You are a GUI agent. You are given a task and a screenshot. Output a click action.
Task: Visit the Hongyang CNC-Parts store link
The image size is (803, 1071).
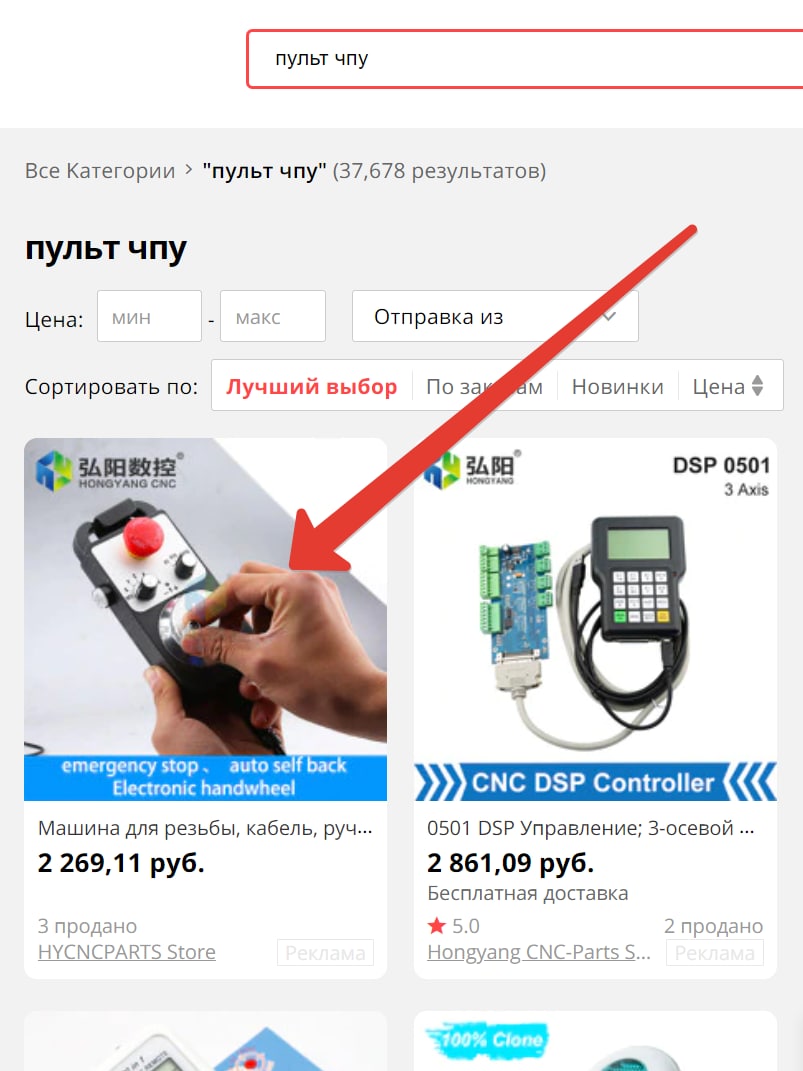click(x=539, y=952)
